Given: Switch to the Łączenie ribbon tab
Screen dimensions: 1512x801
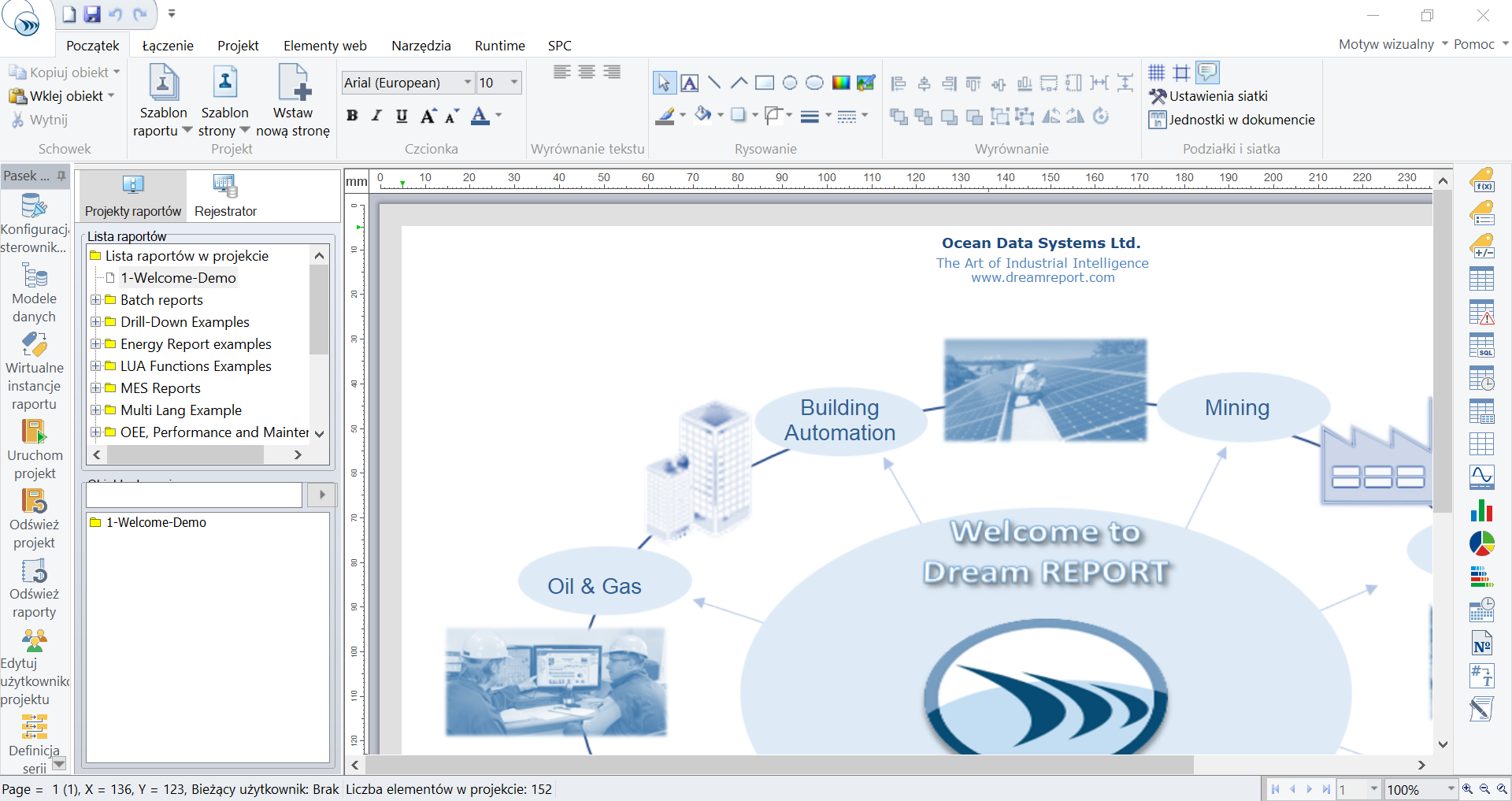Looking at the screenshot, I should (168, 46).
